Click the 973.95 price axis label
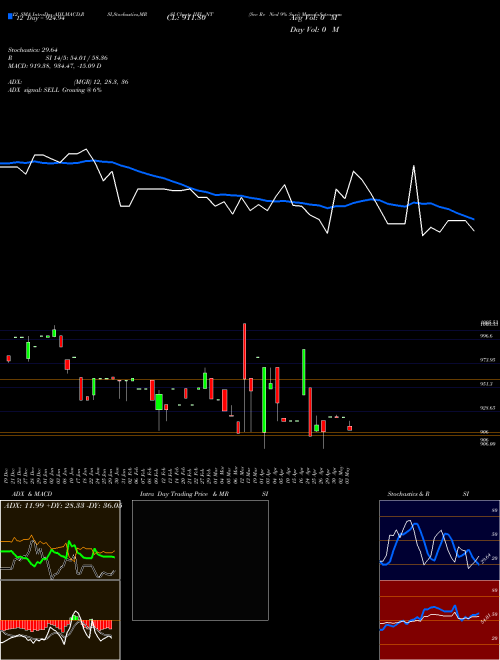Screen dimensions: 500x660 click(x=487, y=360)
